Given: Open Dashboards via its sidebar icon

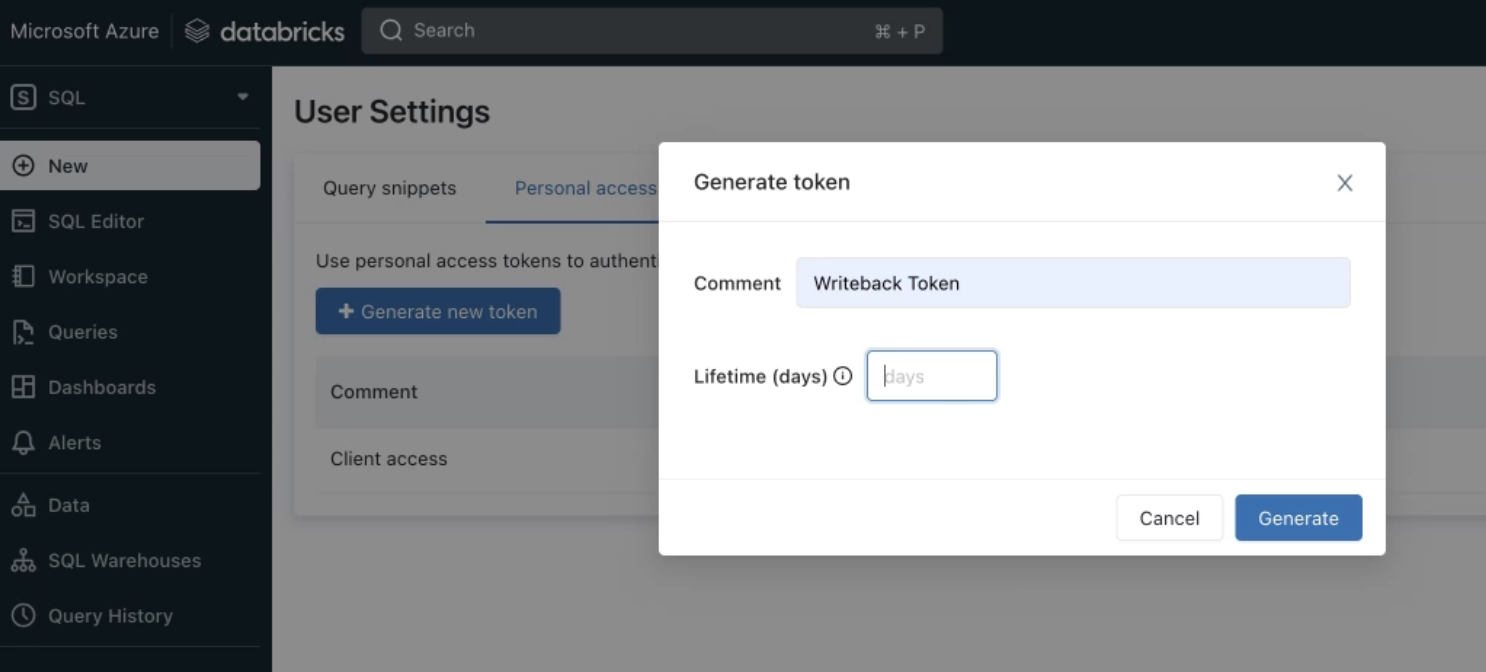Looking at the screenshot, I should point(23,387).
